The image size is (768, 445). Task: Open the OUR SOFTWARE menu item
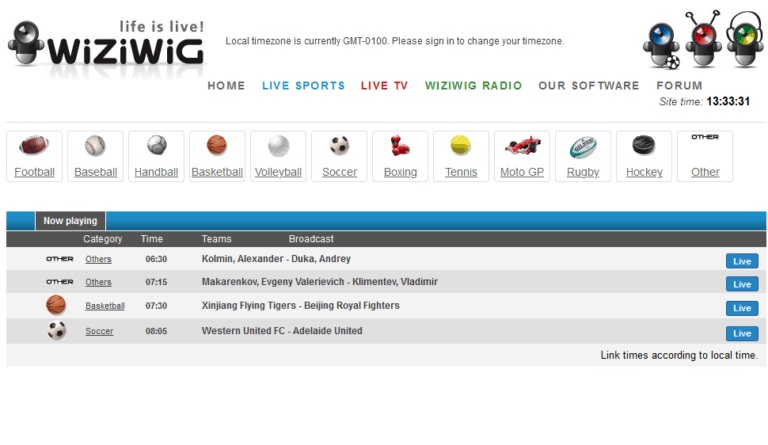click(x=589, y=86)
